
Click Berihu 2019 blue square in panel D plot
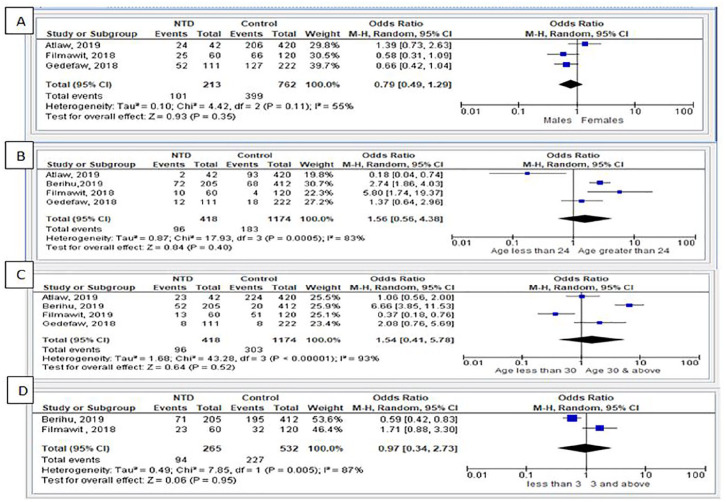point(571,419)
